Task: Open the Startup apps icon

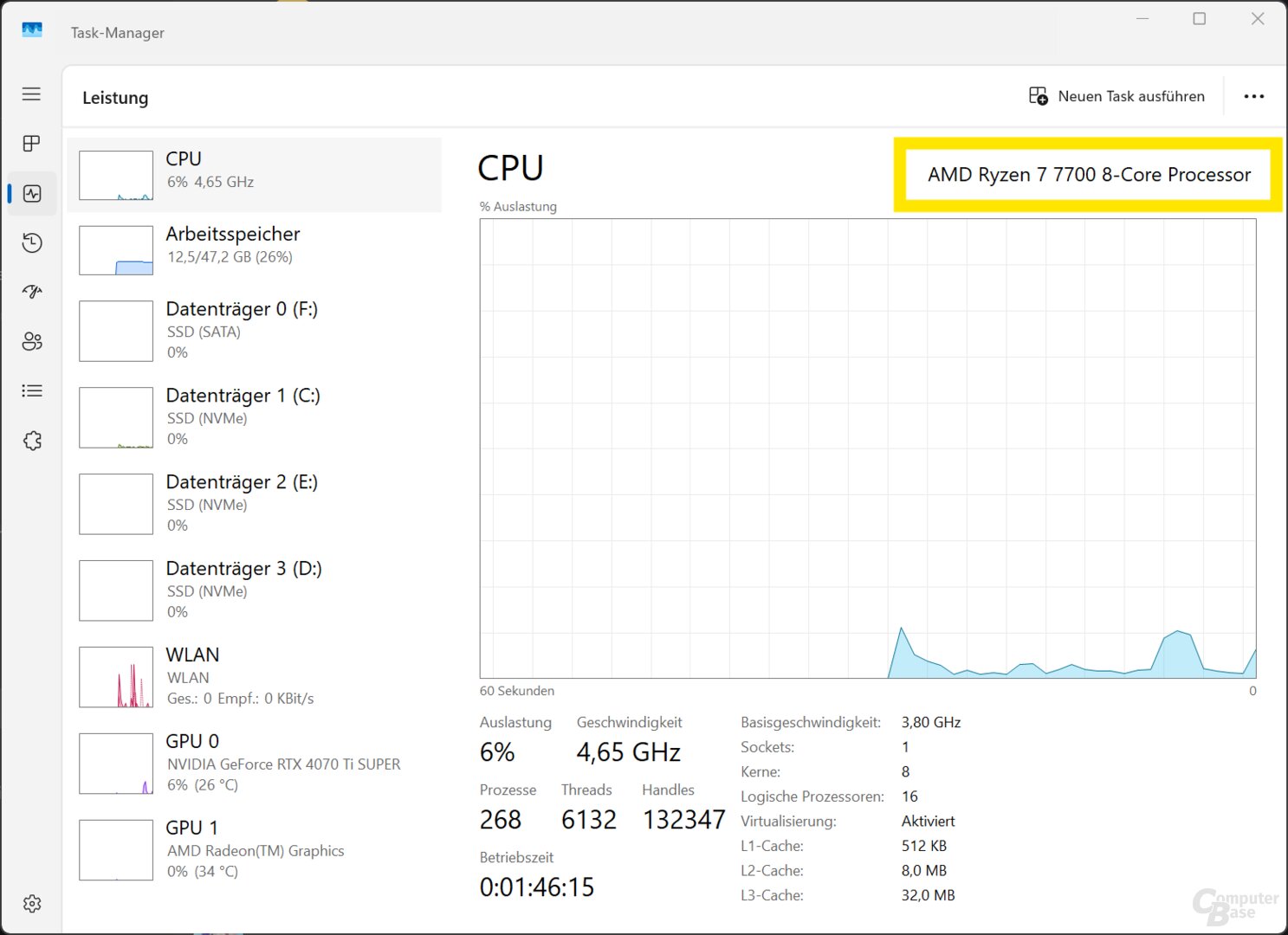Action: click(x=32, y=292)
